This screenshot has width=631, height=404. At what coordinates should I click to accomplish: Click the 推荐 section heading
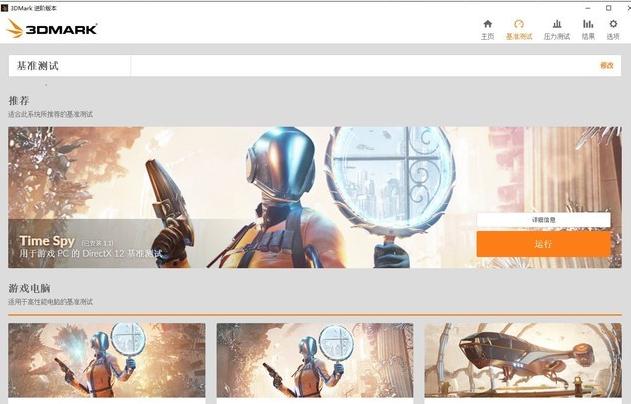pos(19,100)
